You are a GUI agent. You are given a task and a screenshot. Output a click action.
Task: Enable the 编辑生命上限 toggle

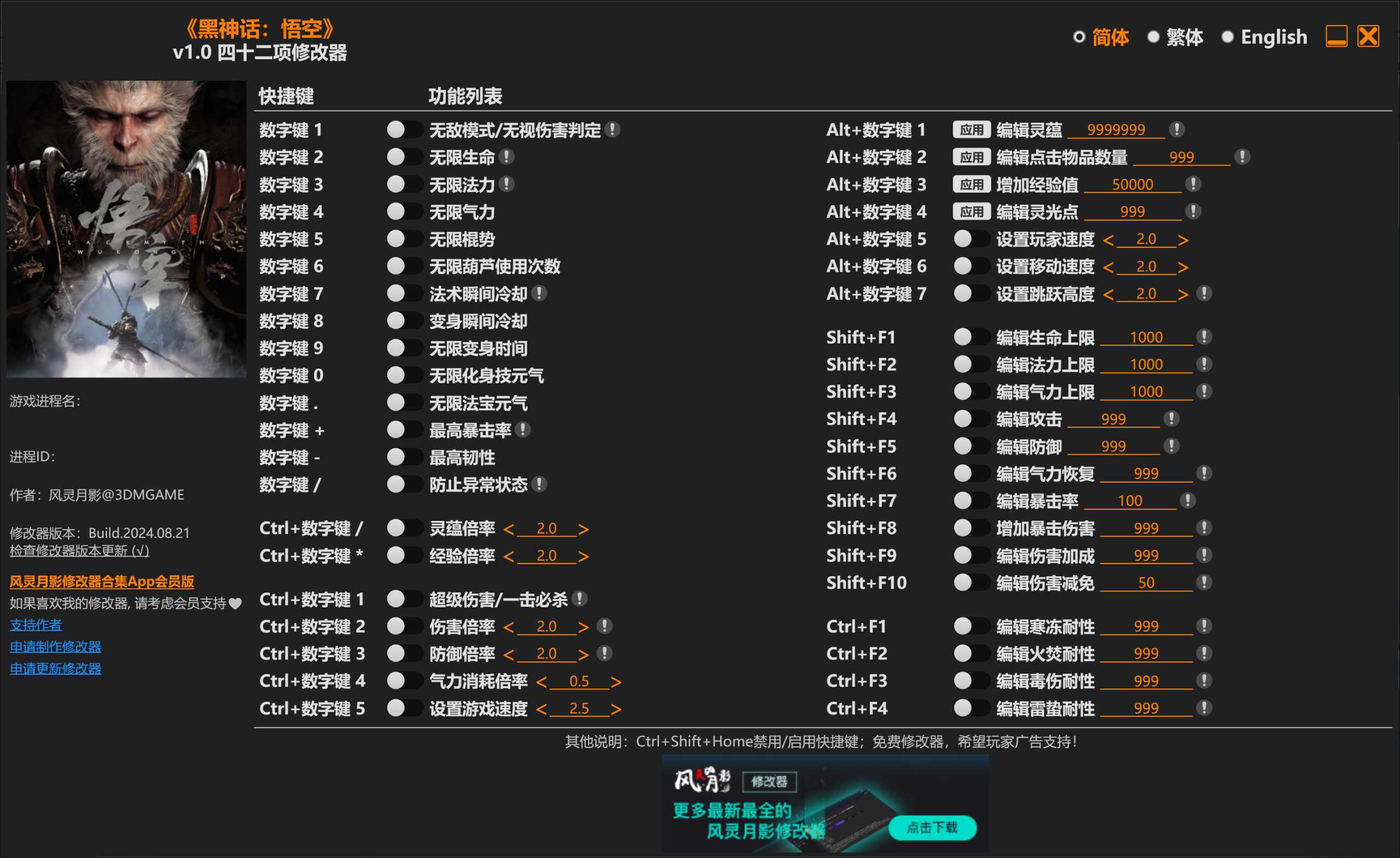(x=971, y=337)
